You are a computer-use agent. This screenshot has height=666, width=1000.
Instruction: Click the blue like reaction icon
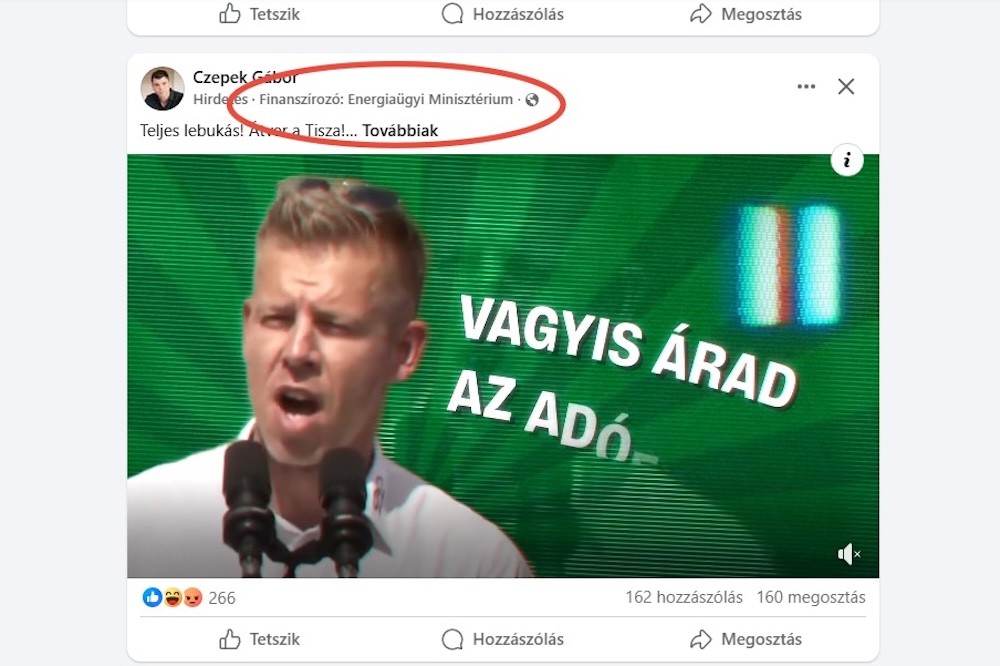pos(152,598)
